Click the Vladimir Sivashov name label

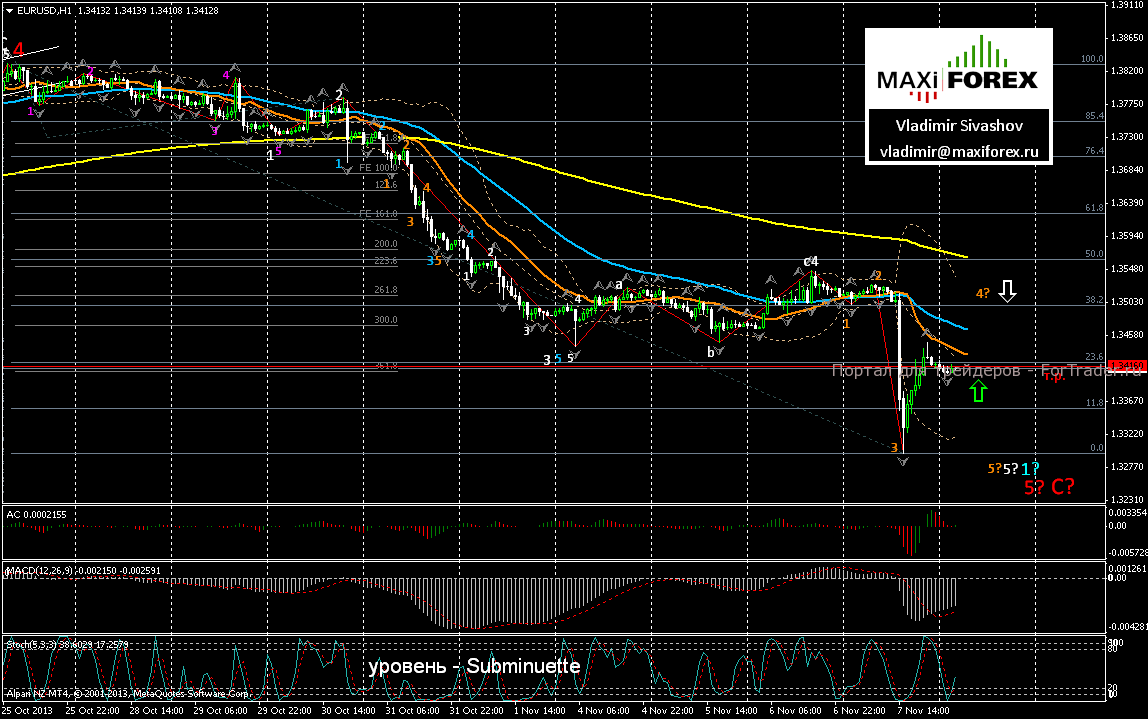(959, 127)
